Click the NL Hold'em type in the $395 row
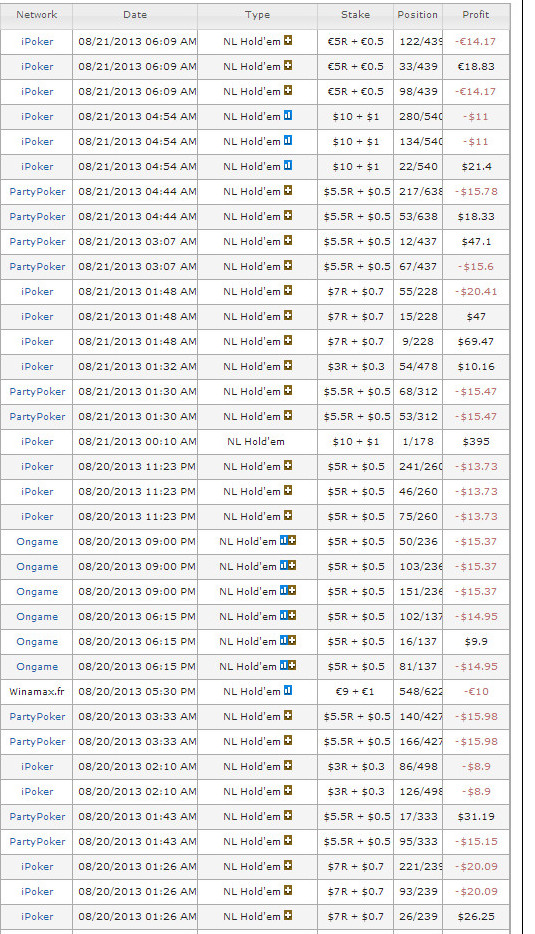The width and height of the screenshot is (535, 934). click(256, 442)
